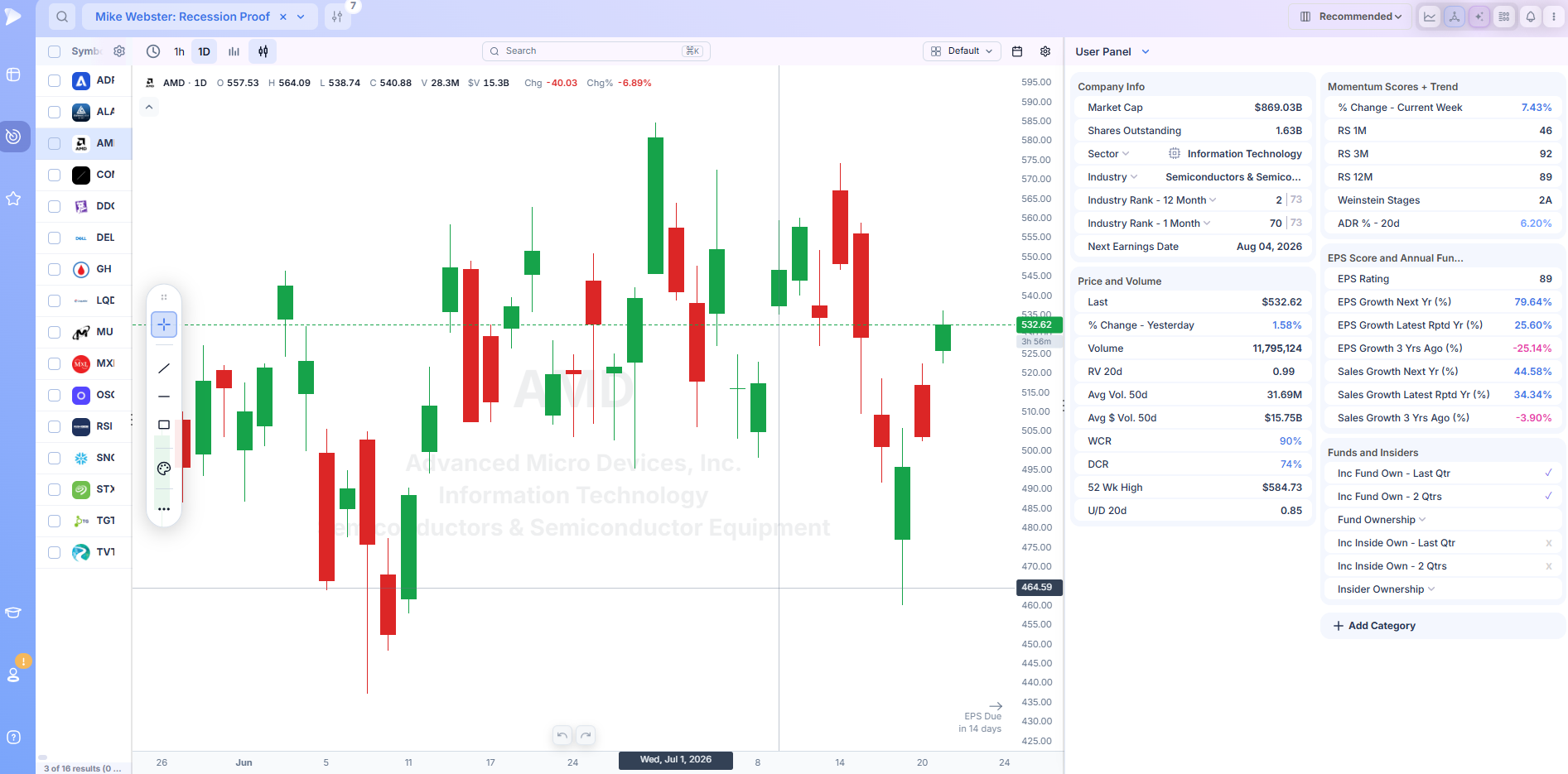Image resolution: width=1568 pixels, height=774 pixels.
Task: Toggle the data grid panel icon
Action: 1504,17
